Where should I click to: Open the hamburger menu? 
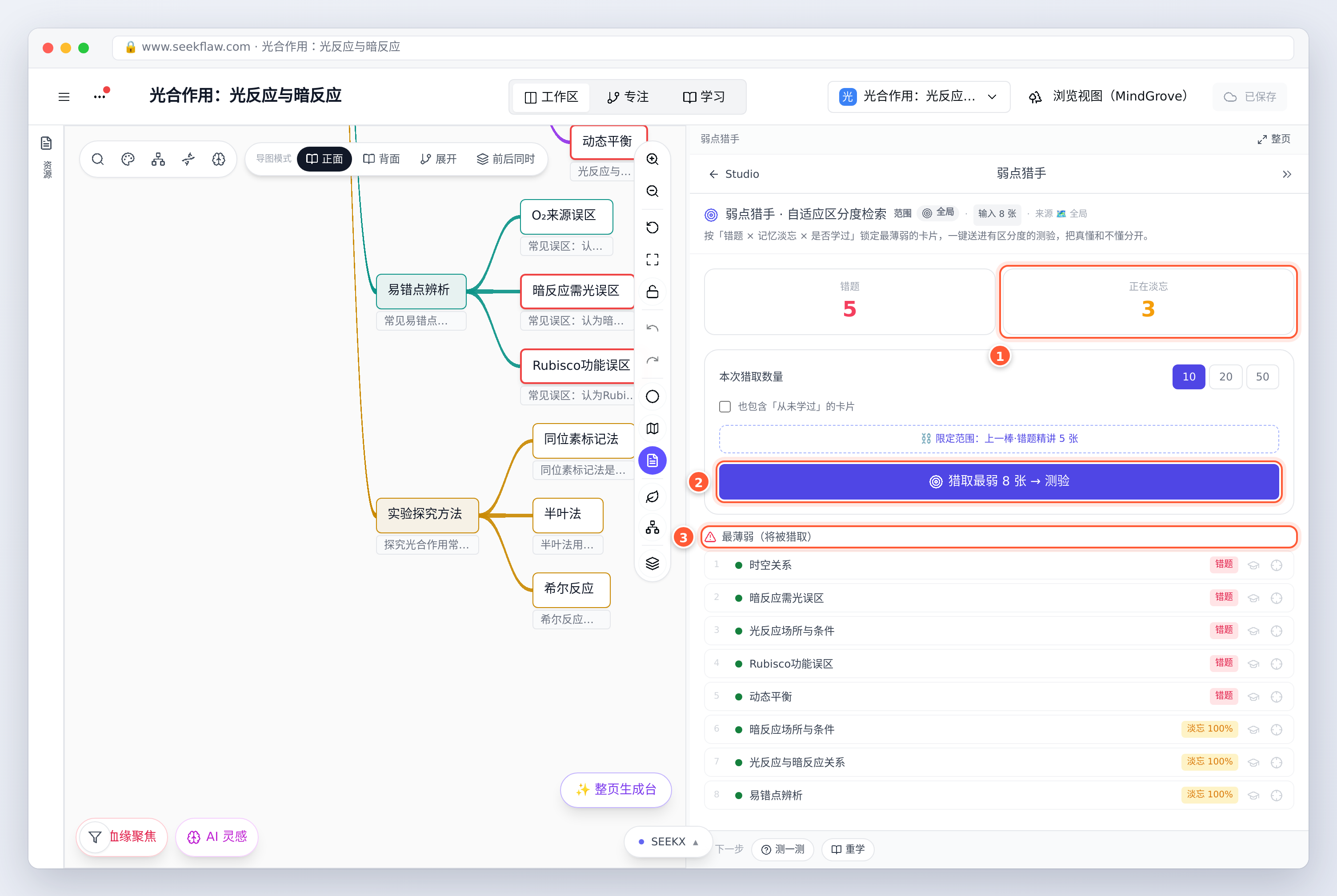coord(64,96)
